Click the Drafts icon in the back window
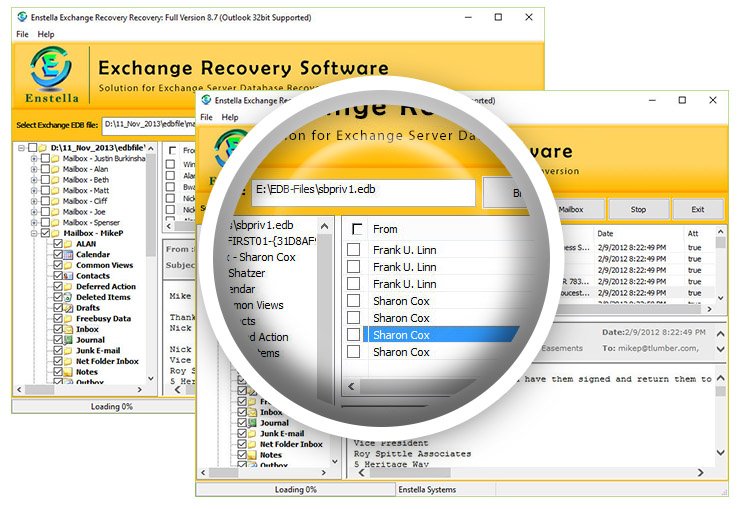This screenshot has height=509, width=739. click(68, 308)
